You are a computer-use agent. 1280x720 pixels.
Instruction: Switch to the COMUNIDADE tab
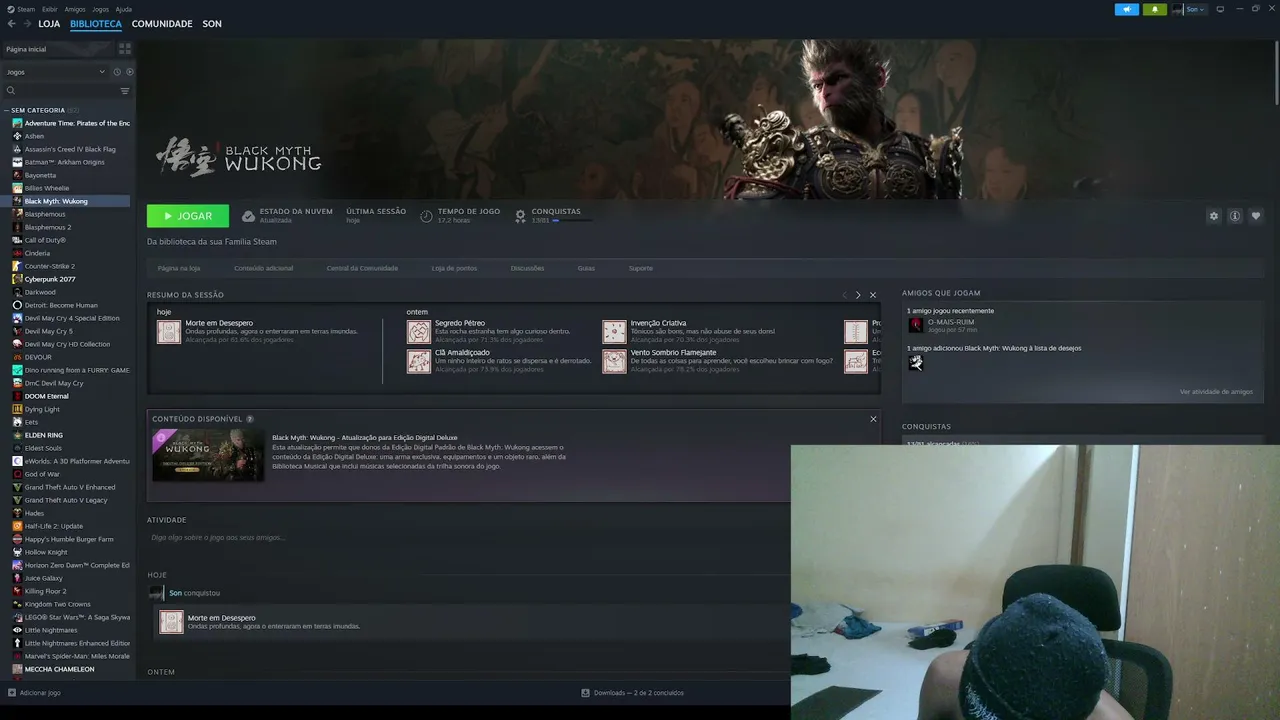162,24
